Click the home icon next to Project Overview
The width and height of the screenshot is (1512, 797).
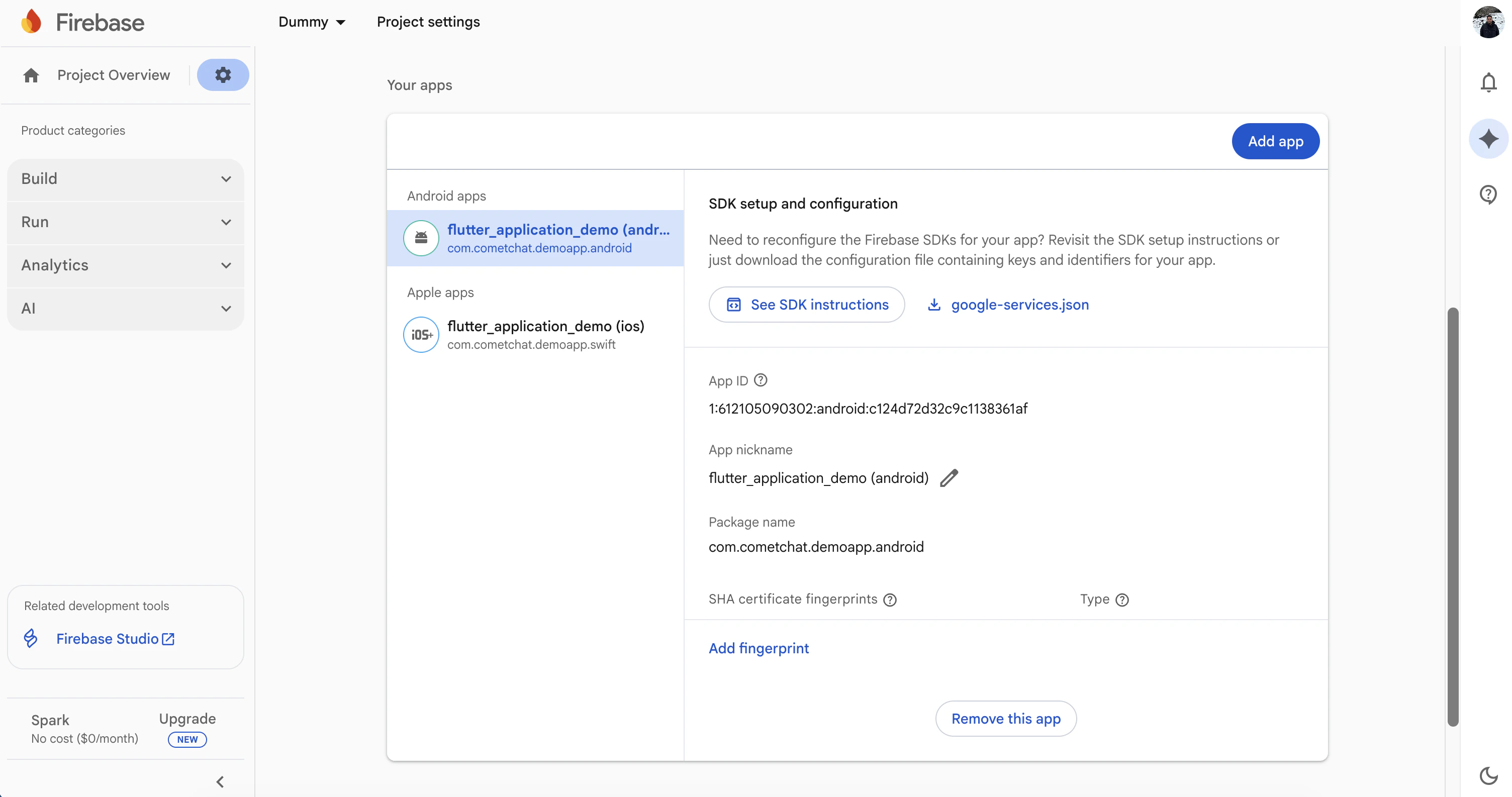(x=30, y=75)
